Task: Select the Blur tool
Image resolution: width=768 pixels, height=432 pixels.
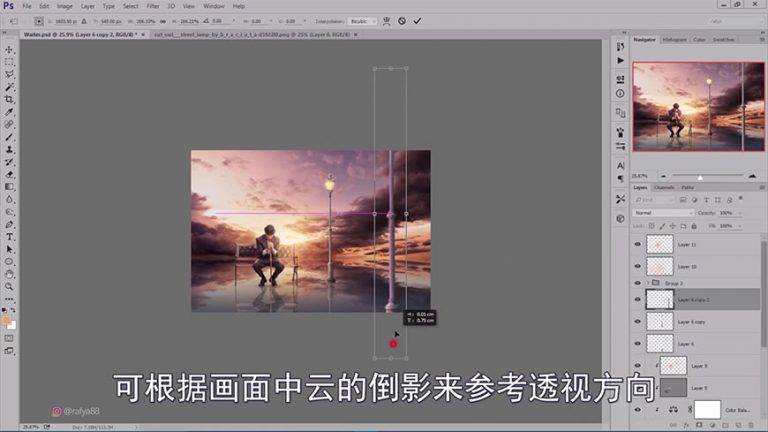Action: pos(9,199)
